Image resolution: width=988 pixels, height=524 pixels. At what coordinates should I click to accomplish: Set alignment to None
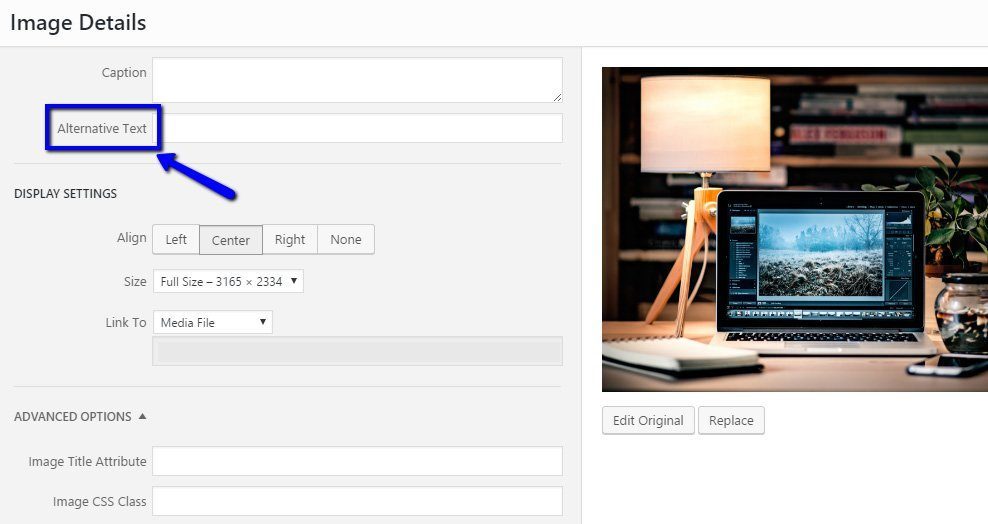pos(346,239)
